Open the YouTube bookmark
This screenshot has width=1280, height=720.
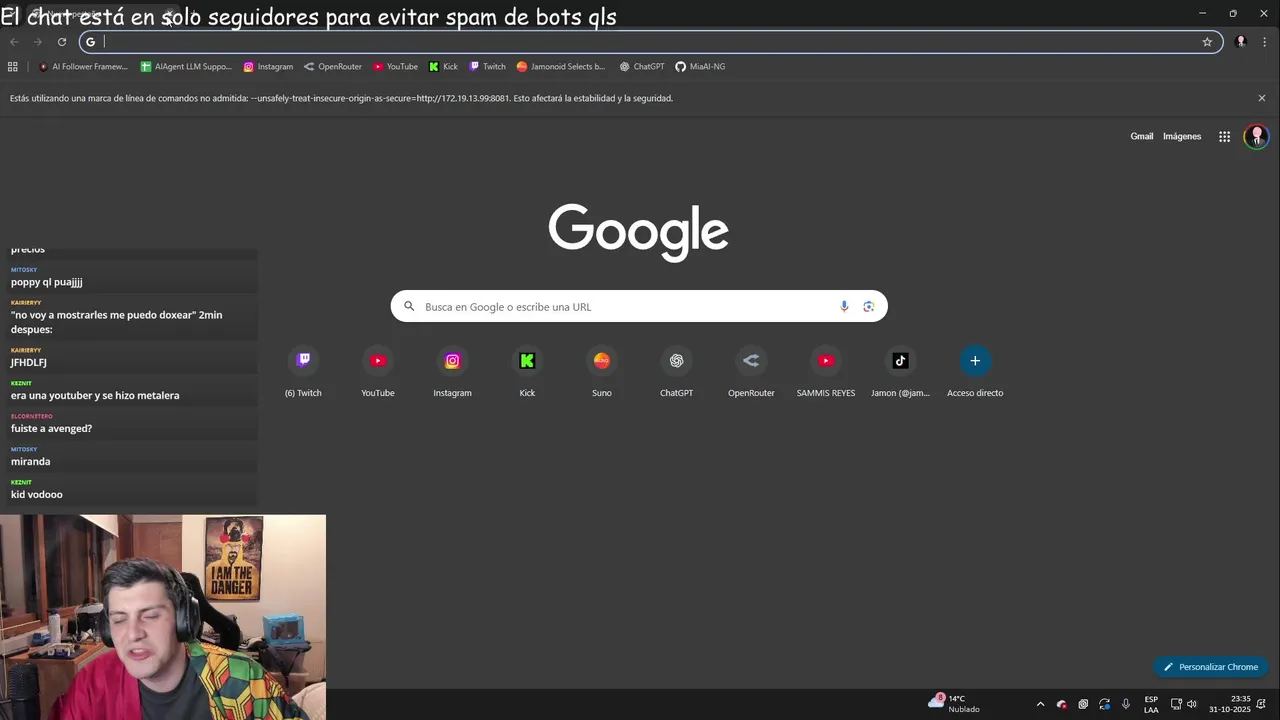click(395, 67)
